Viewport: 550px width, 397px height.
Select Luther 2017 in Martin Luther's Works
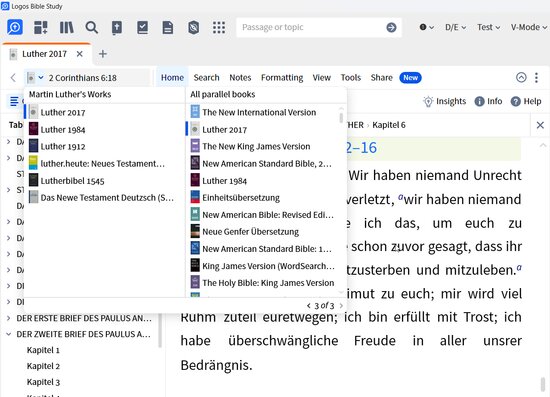tap(104, 112)
